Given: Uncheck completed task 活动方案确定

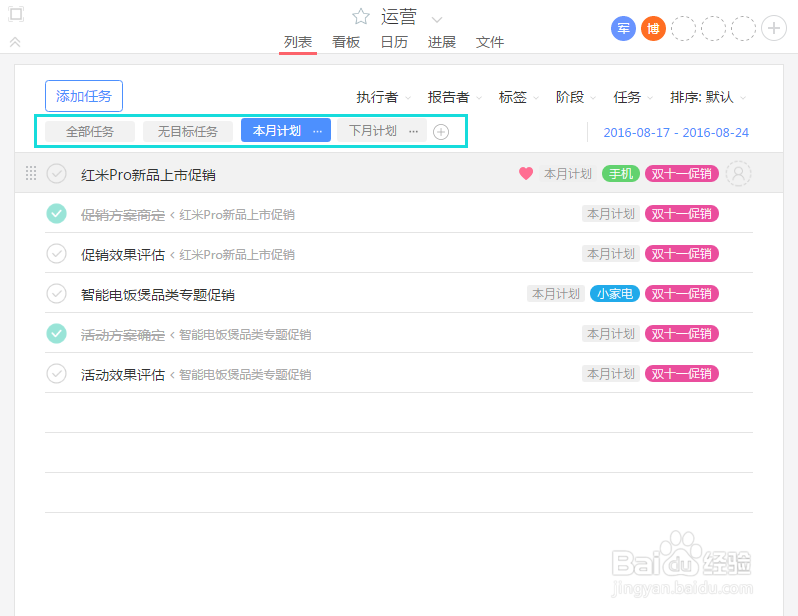Looking at the screenshot, I should pos(56,334).
